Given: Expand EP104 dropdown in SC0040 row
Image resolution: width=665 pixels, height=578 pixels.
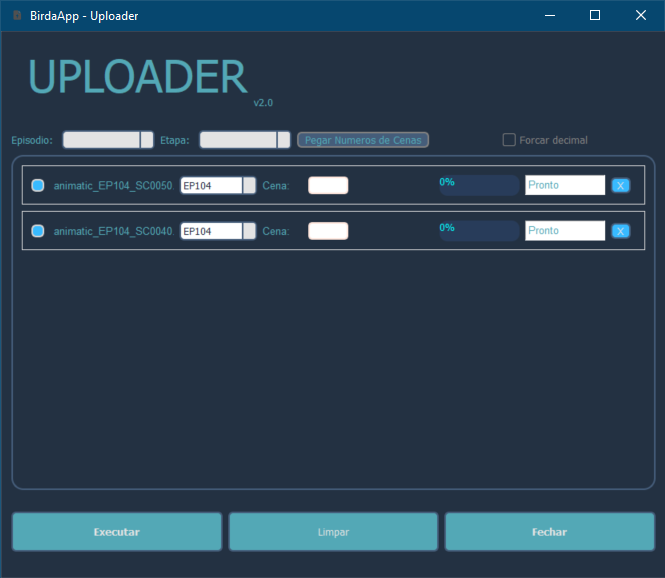Looking at the screenshot, I should pos(249,231).
